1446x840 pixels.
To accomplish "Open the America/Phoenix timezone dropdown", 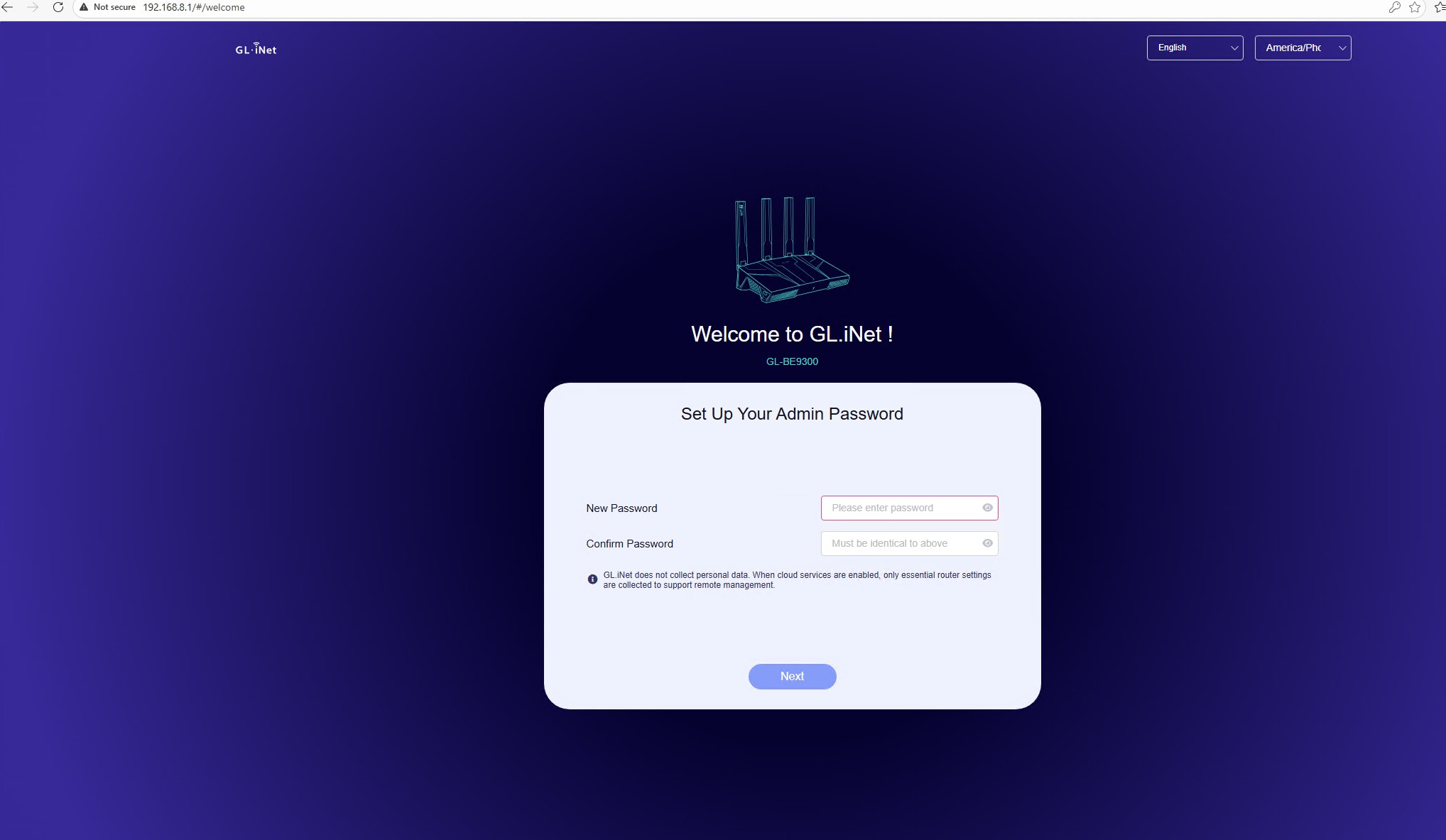I will click(1303, 48).
